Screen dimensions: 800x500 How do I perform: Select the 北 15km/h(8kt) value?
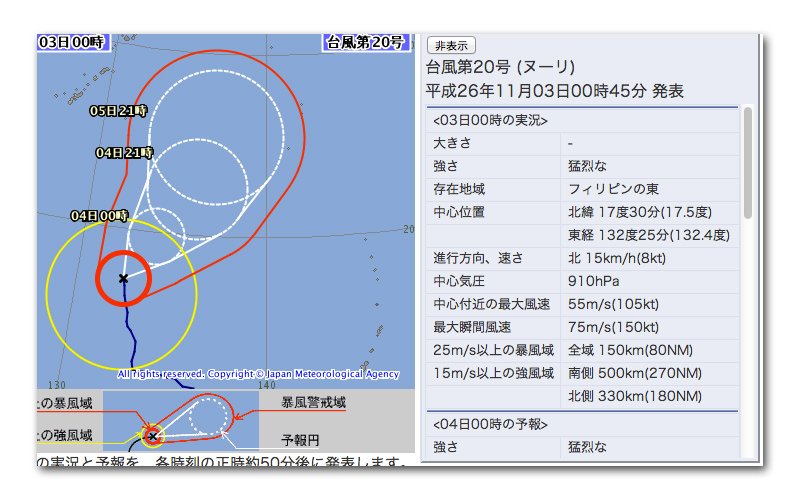coord(617,258)
